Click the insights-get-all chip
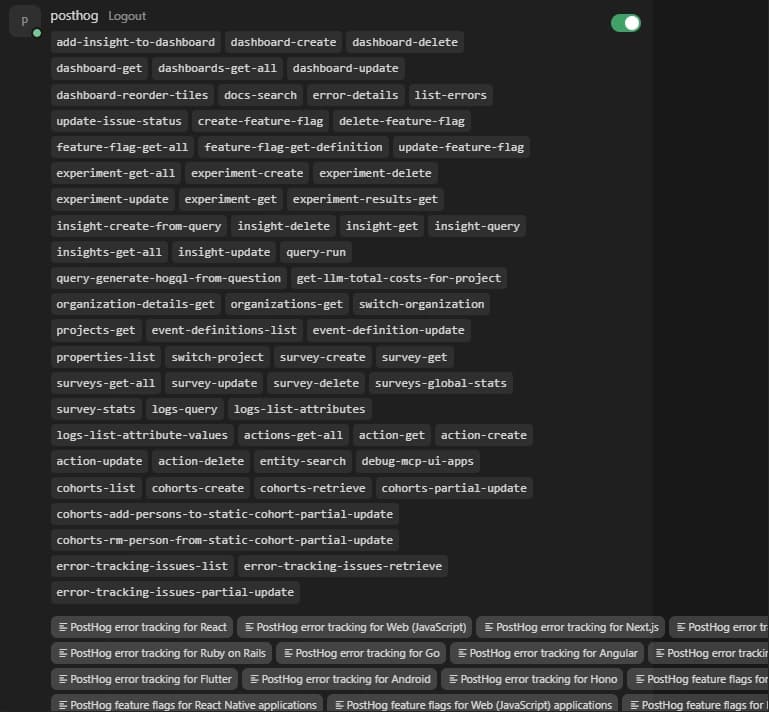Viewport: 769px width, 712px height. 109,252
